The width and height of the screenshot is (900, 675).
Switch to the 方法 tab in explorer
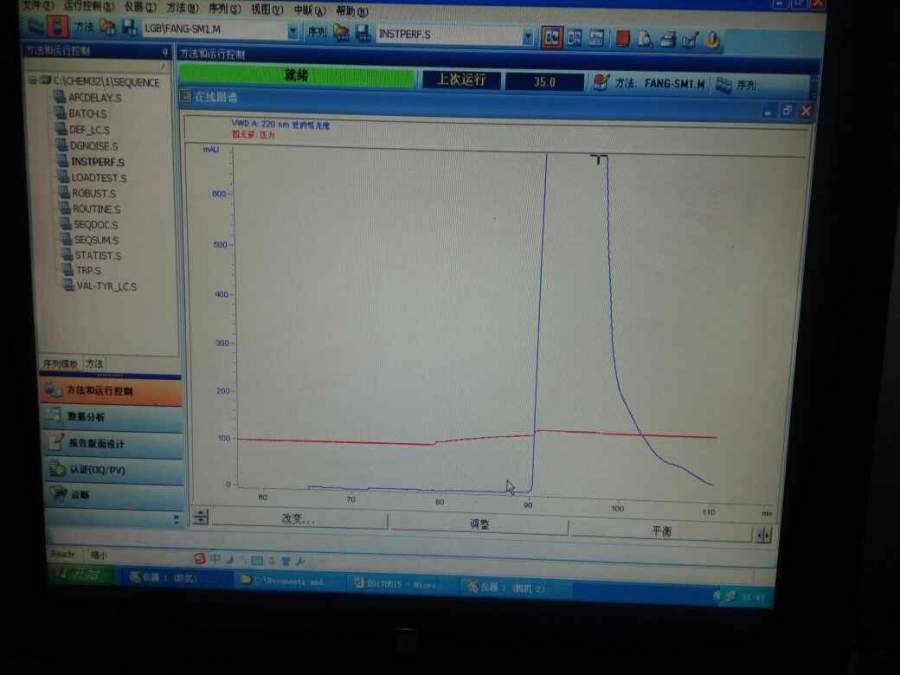click(x=95, y=363)
